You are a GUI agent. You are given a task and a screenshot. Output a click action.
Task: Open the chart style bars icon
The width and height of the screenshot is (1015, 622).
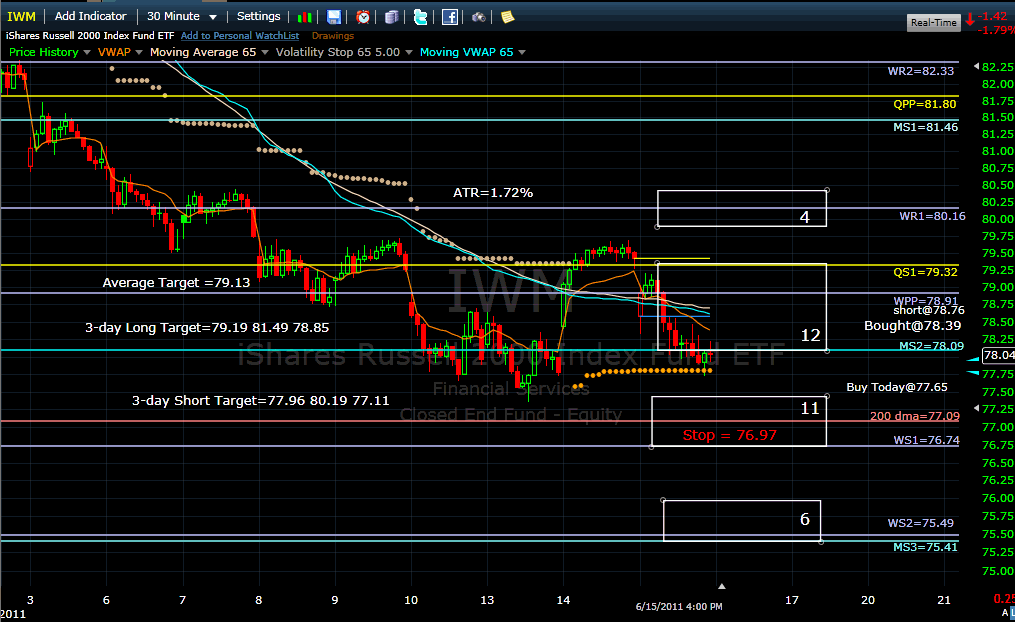click(304, 17)
